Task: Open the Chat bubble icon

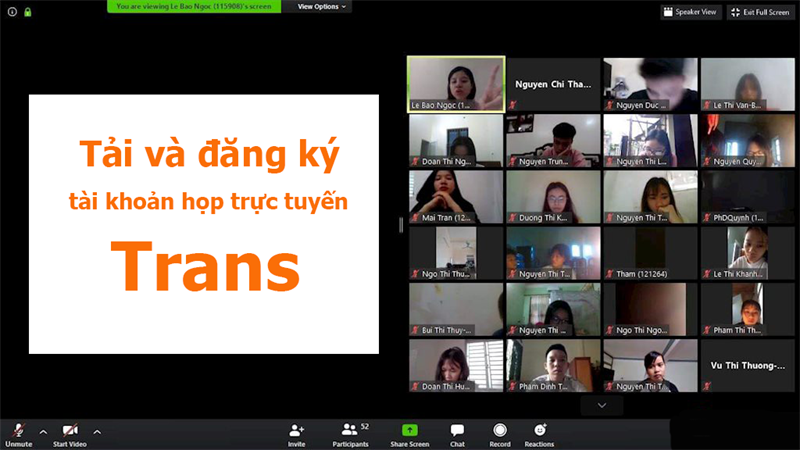Action: point(457,430)
